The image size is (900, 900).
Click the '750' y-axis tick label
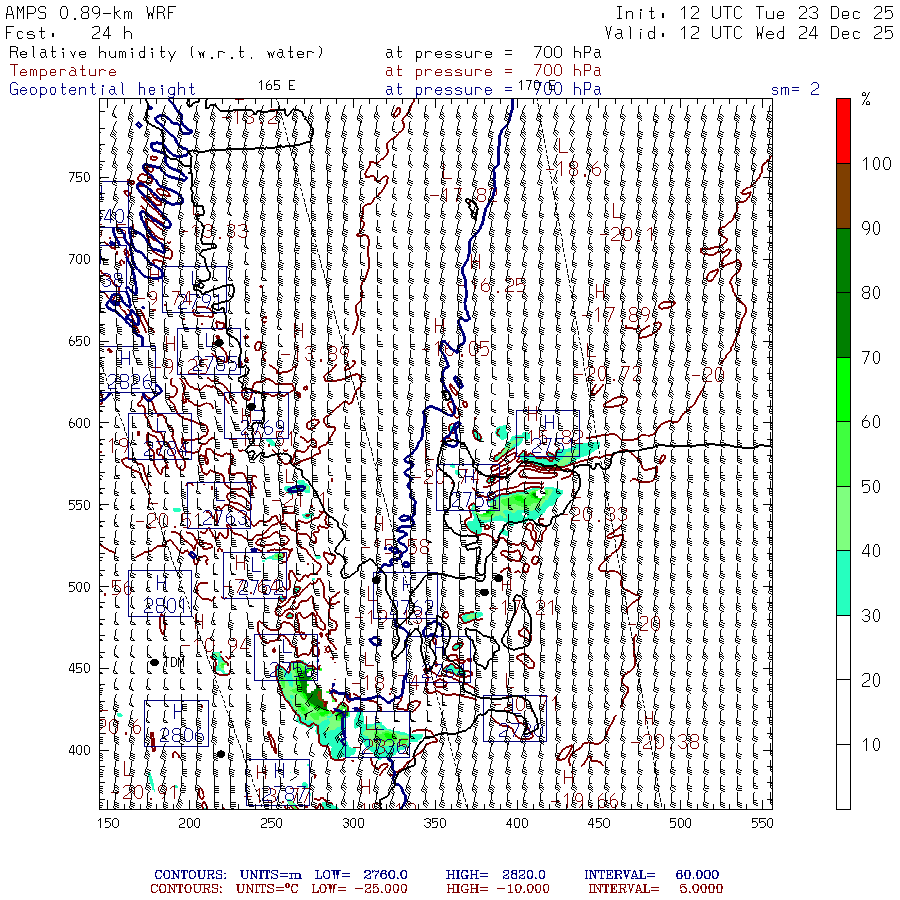(79, 177)
